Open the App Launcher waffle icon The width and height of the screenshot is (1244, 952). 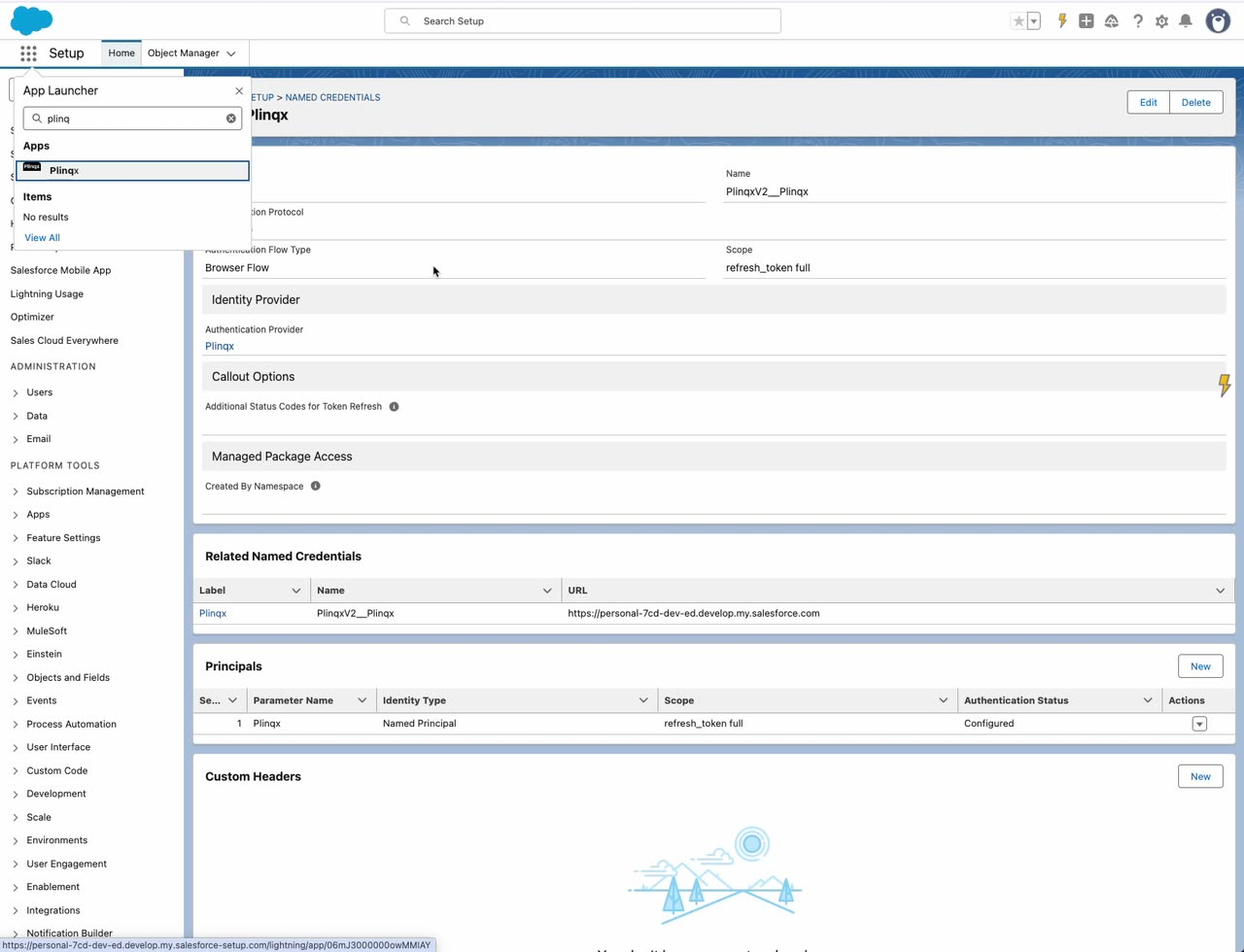28,53
